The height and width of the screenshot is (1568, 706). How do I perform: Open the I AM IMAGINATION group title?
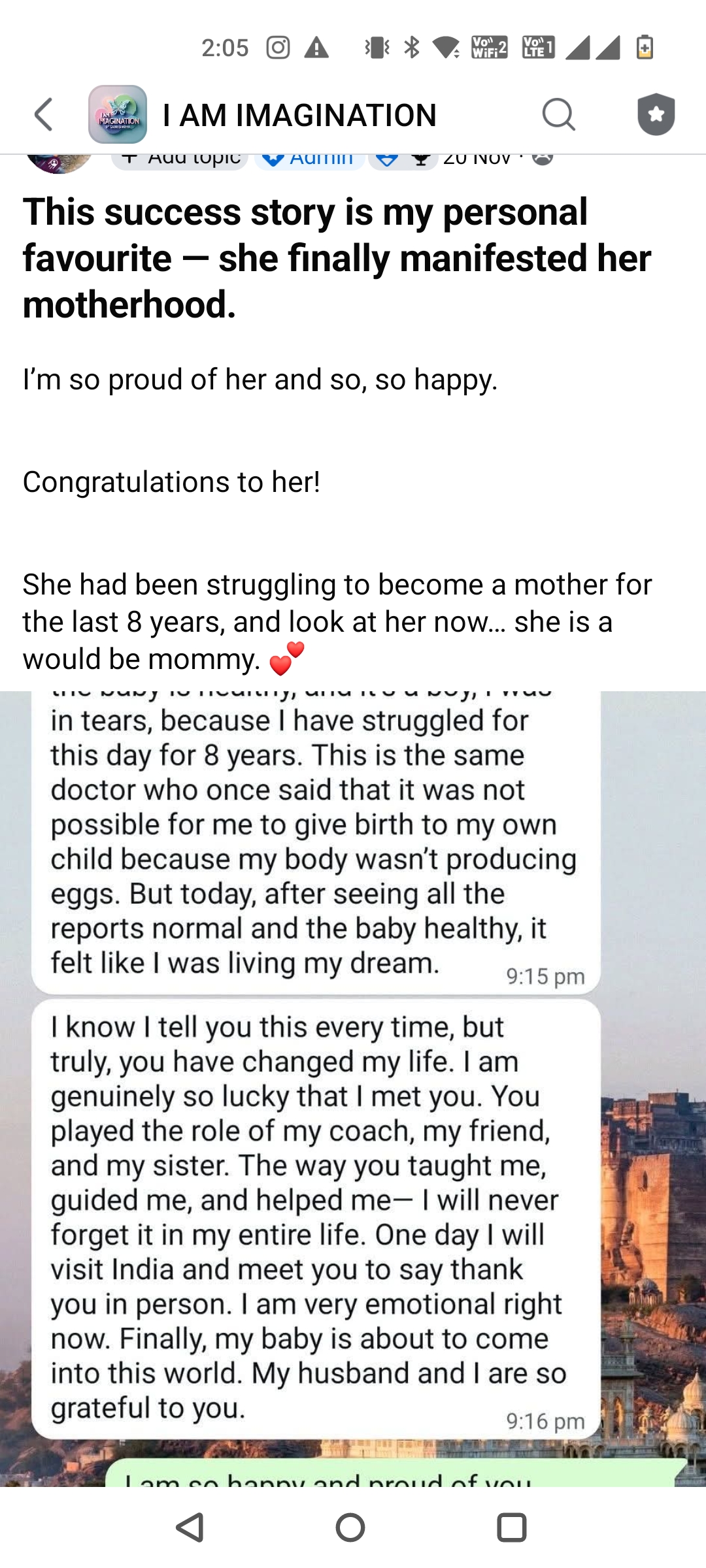tap(299, 116)
